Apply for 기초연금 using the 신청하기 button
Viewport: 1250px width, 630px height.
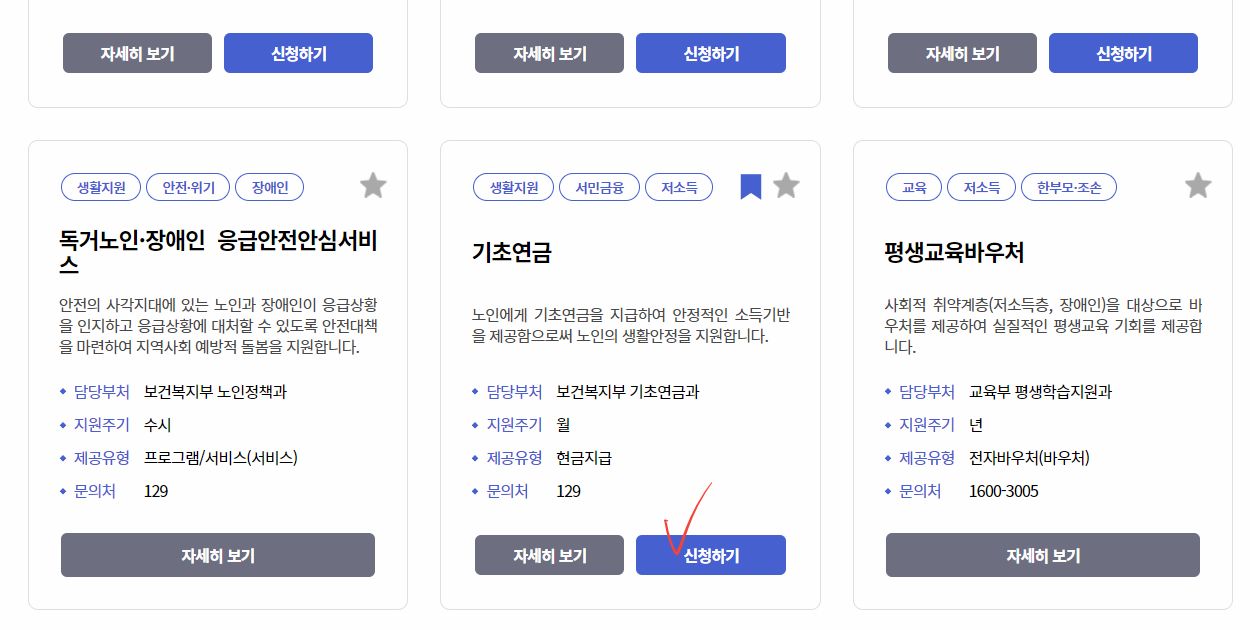[711, 555]
